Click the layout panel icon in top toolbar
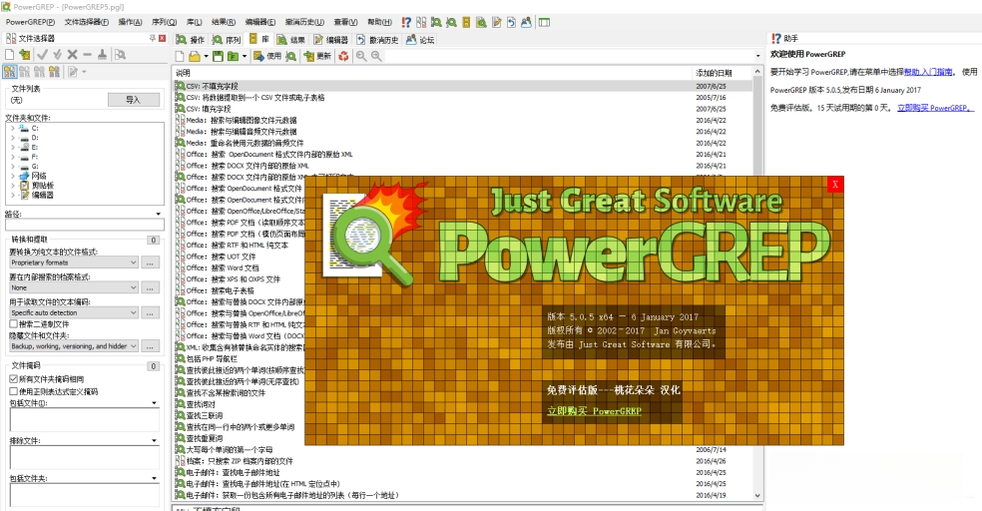Viewport: 982px width, 511px height. coord(544,23)
